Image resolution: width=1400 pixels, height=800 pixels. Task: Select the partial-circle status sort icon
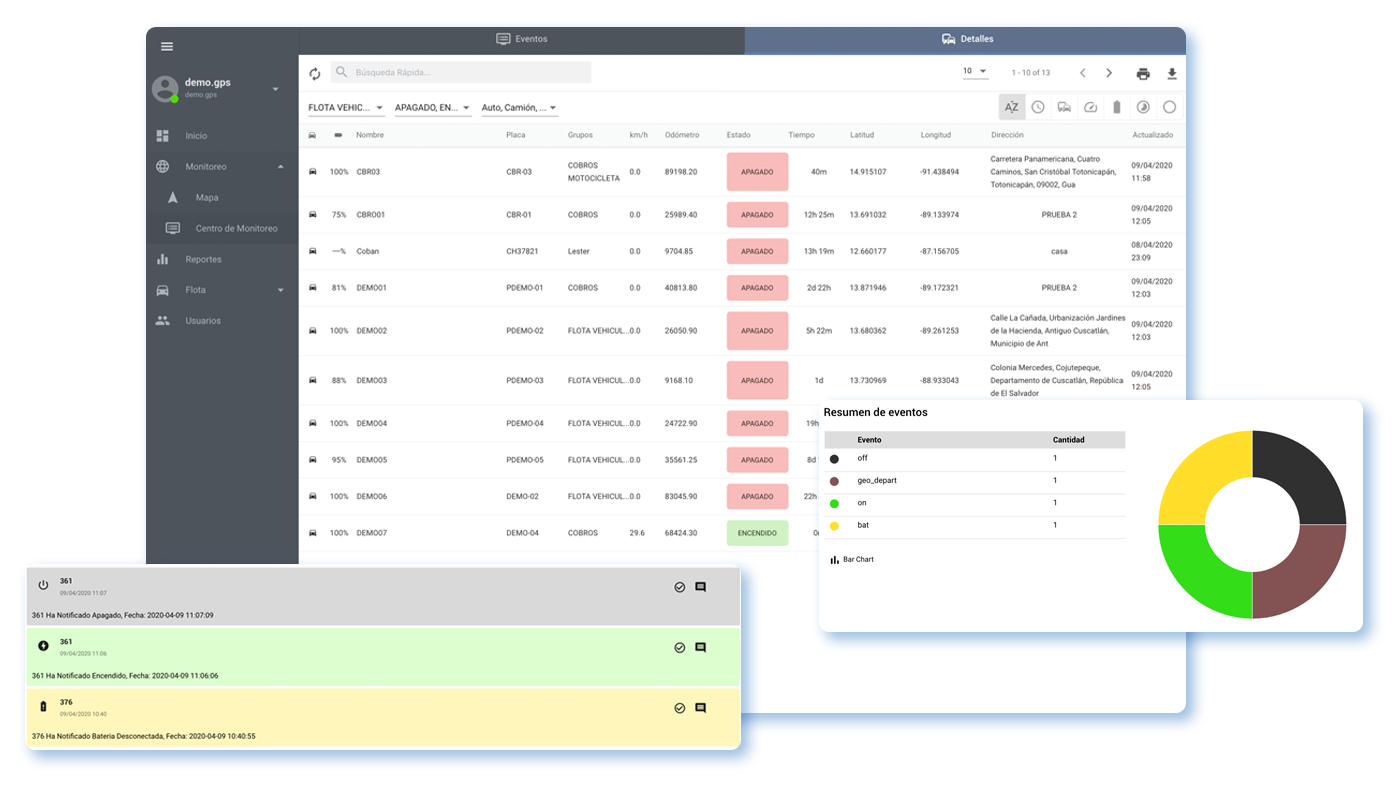(x=1143, y=107)
